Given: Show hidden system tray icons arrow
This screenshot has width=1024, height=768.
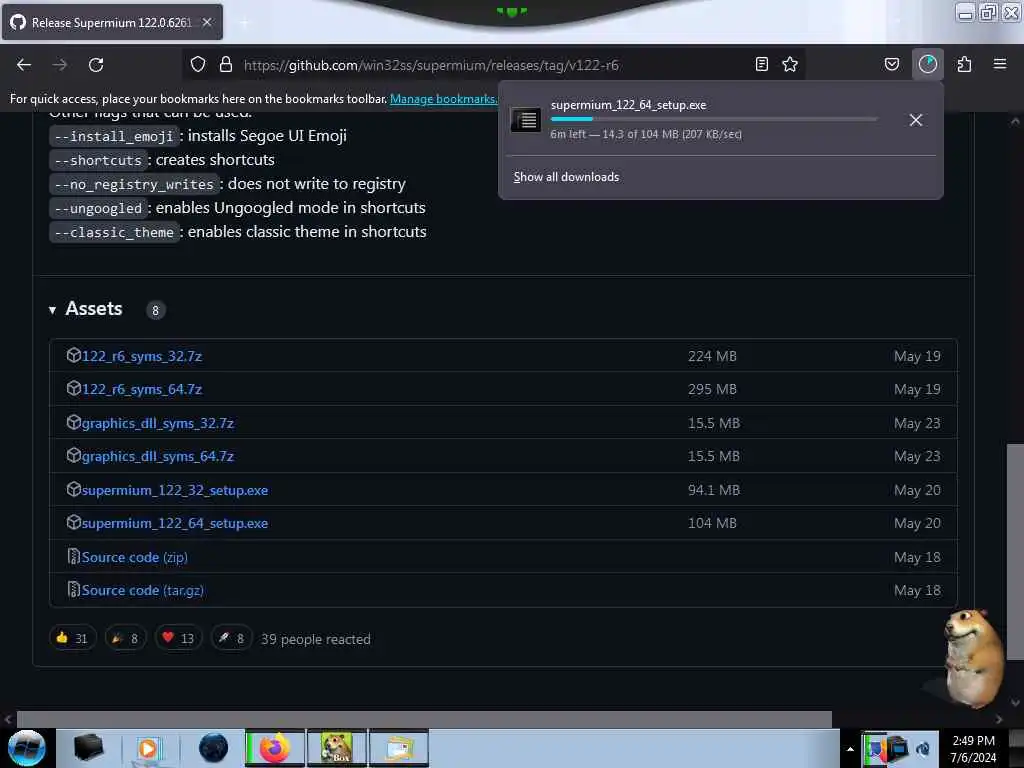Looking at the screenshot, I should tap(850, 749).
